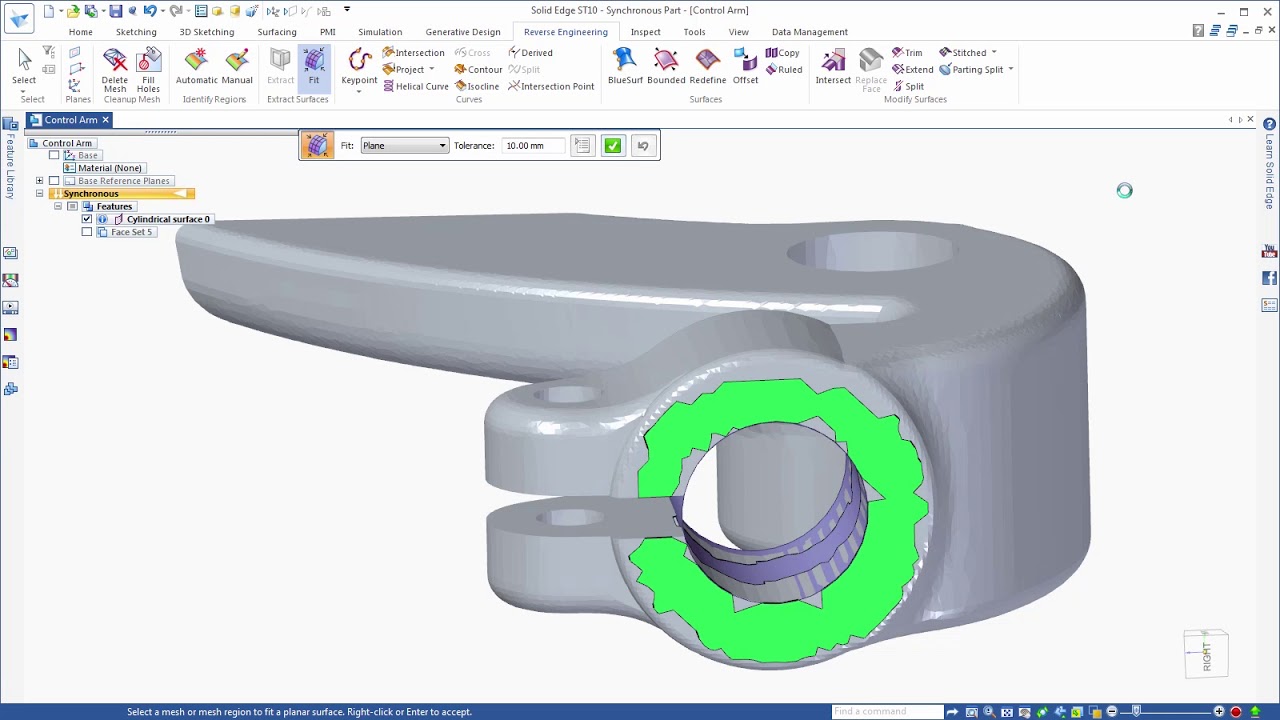Toggle the Base checkbox in PathFinder
The image size is (1280, 720).
pyautogui.click(x=54, y=155)
